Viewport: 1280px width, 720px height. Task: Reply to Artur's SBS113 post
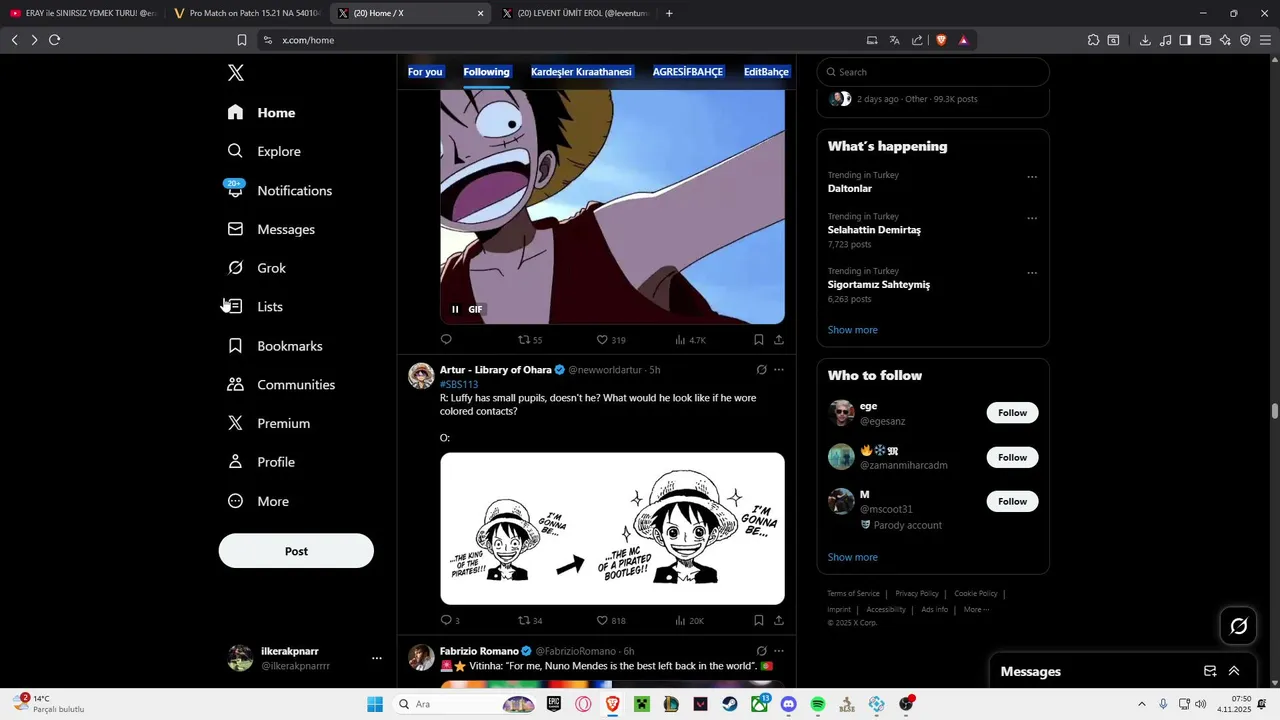(x=450, y=621)
